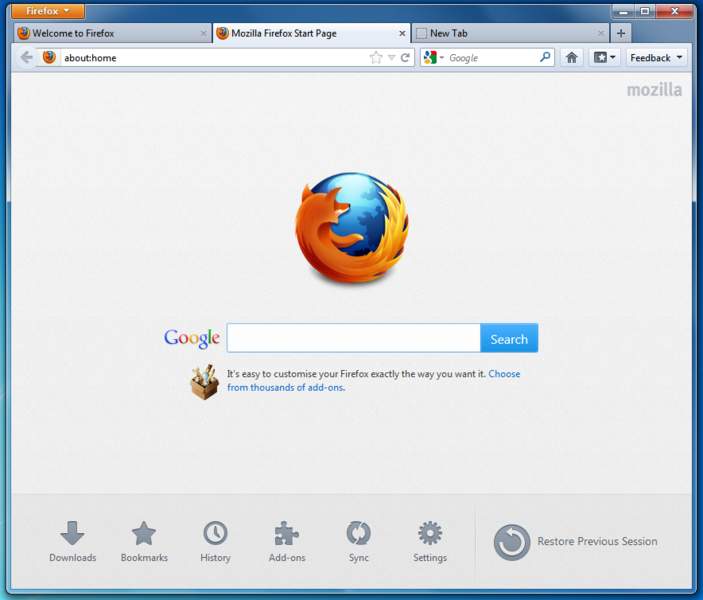Open the Feedback dropdown button
Viewport: 703px width, 600px height.
(656, 57)
